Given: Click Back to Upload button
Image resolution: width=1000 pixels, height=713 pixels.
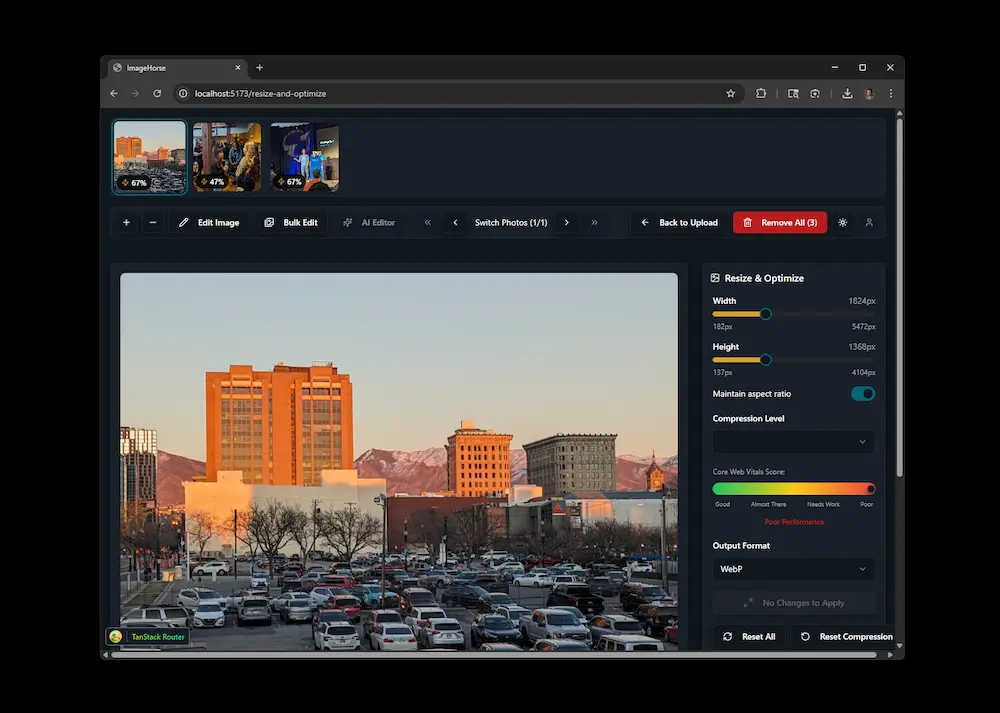Looking at the screenshot, I should tap(679, 223).
